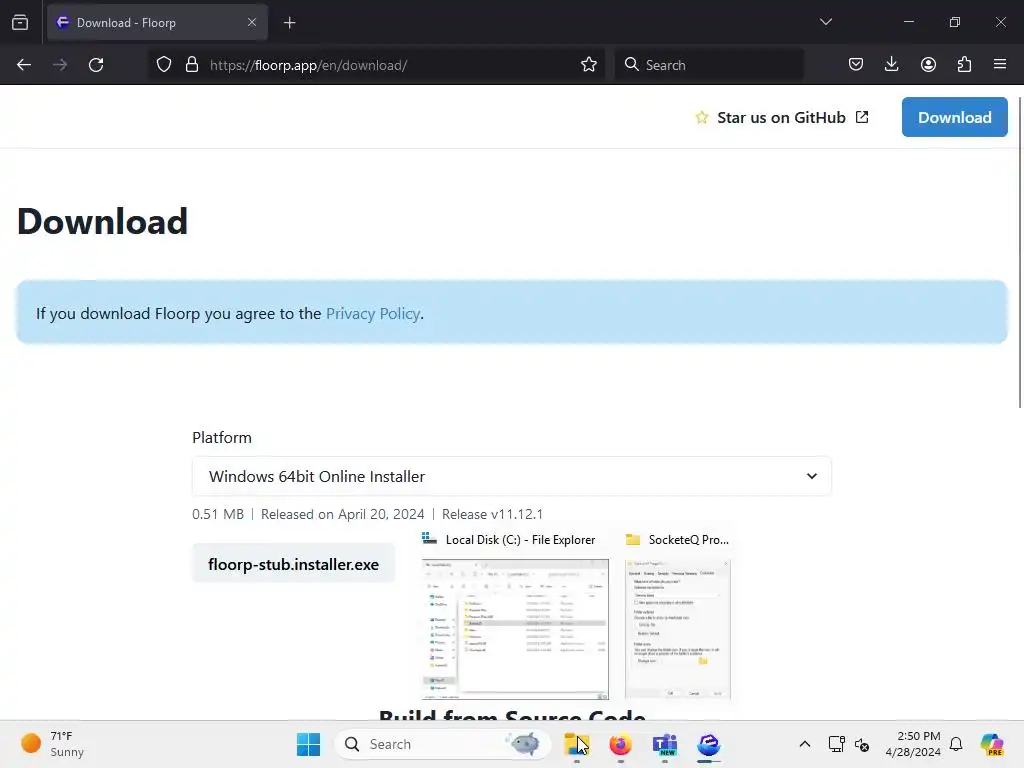Click the 0.51 MB file size text

pyautogui.click(x=218, y=514)
